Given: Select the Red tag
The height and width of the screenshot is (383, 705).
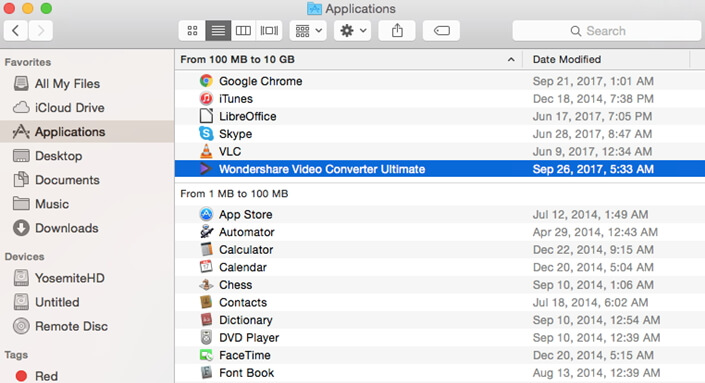Looking at the screenshot, I should coord(87,376).
